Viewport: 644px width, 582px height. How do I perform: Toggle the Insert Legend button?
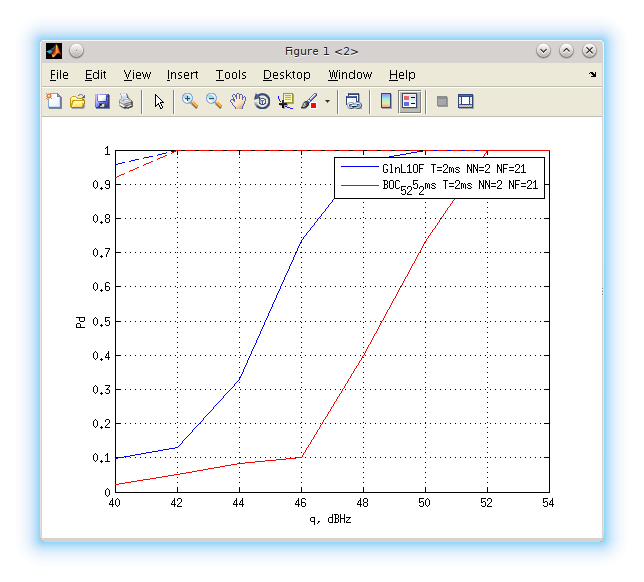coord(410,101)
